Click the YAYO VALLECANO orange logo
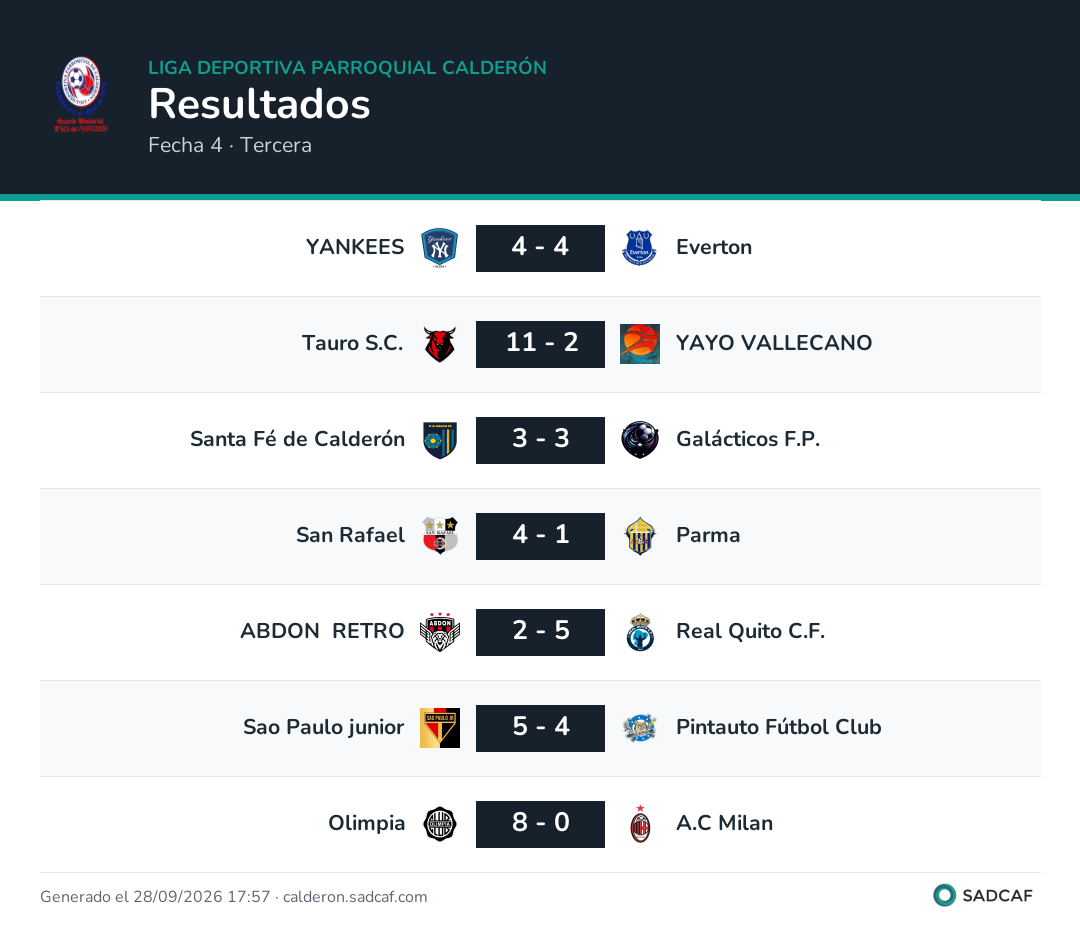The image size is (1080, 948). click(639, 344)
